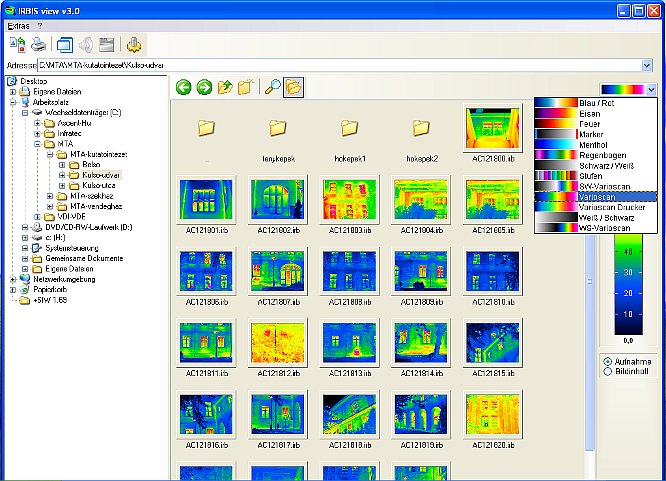Select Systemsteuerung in the tree
The image size is (666, 481).
click(72, 248)
